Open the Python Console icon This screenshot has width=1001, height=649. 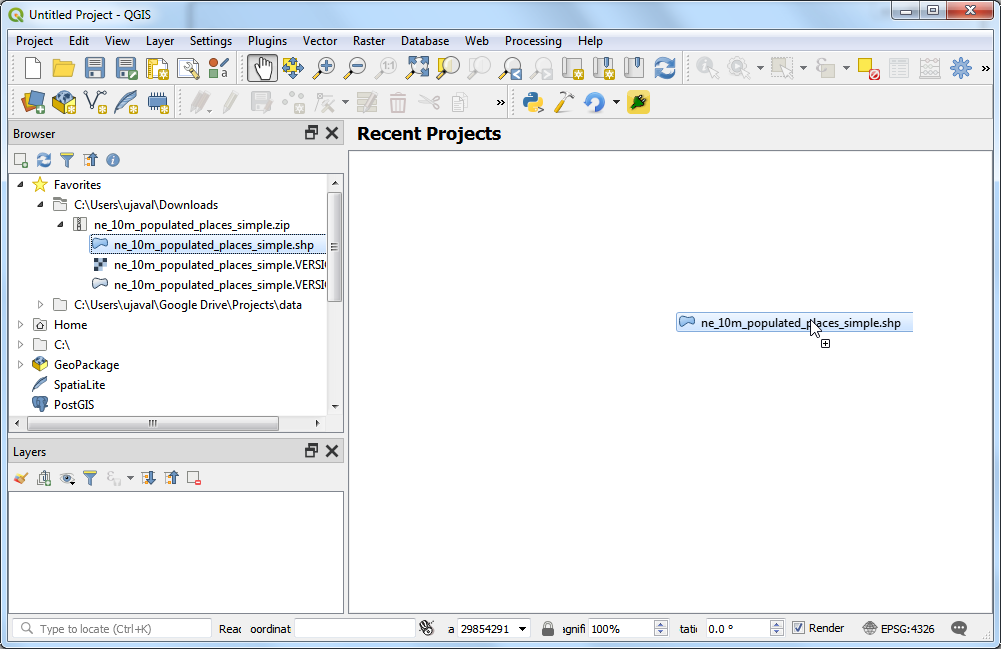533,102
